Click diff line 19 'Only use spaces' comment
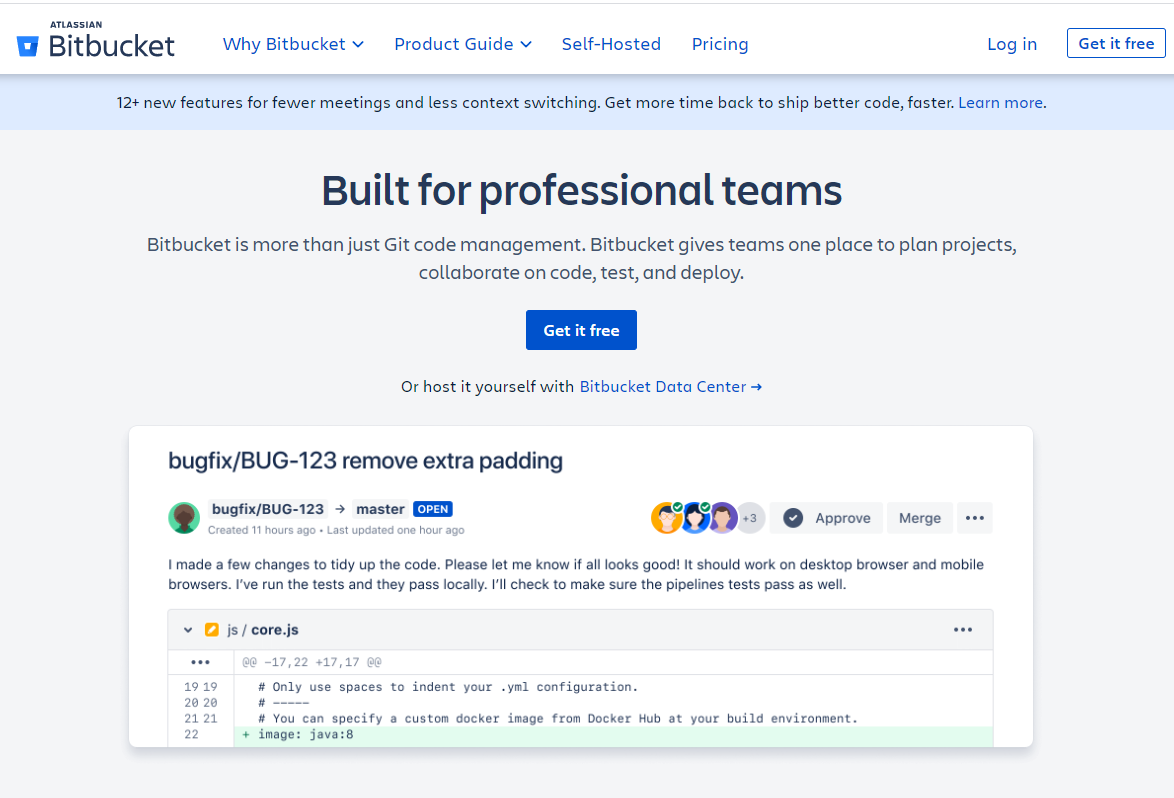This screenshot has height=798, width=1174. click(448, 687)
